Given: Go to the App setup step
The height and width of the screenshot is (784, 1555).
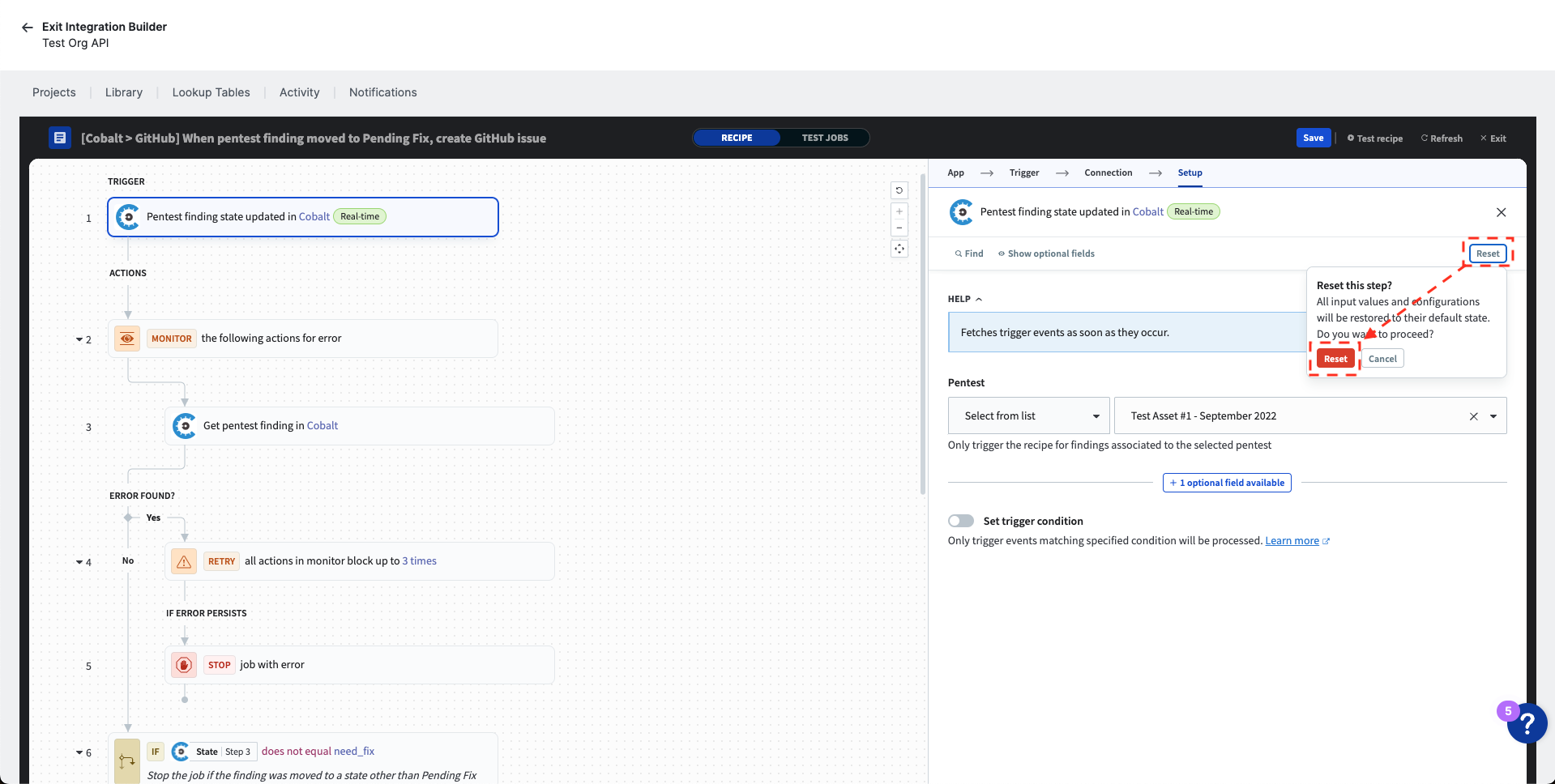Looking at the screenshot, I should 956,173.
